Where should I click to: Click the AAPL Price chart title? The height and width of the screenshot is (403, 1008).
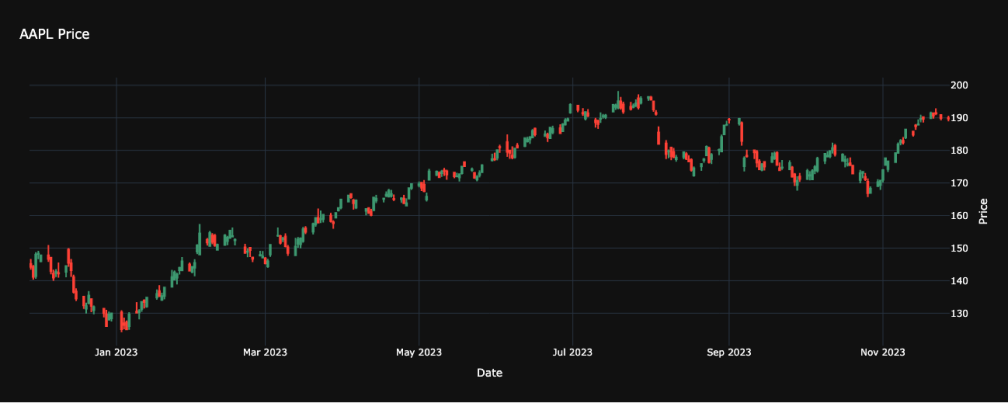click(x=54, y=35)
